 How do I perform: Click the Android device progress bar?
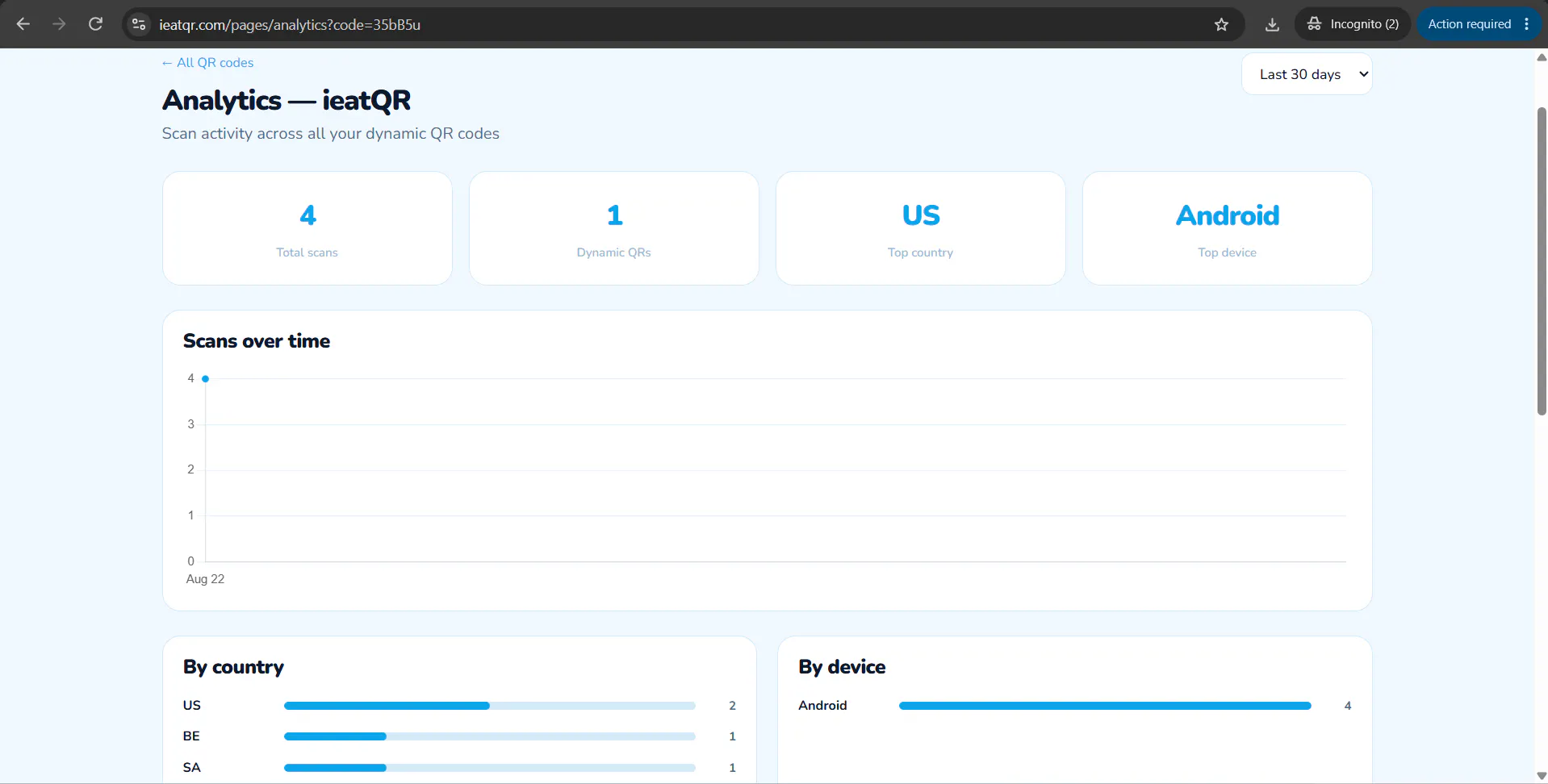[1105, 706]
